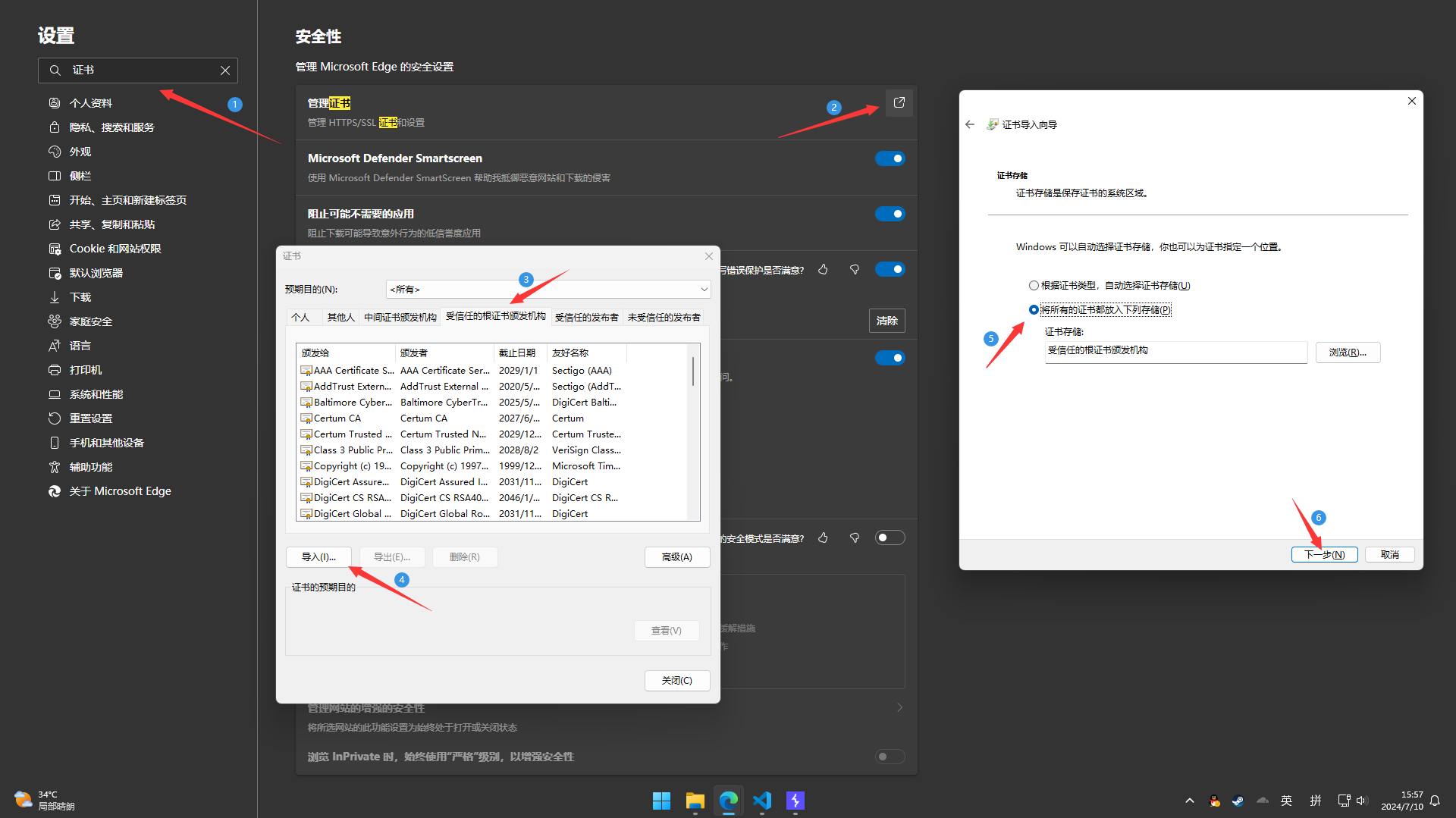Click the Windows Start button
Viewport: 1456px width, 818px height.
(661, 801)
